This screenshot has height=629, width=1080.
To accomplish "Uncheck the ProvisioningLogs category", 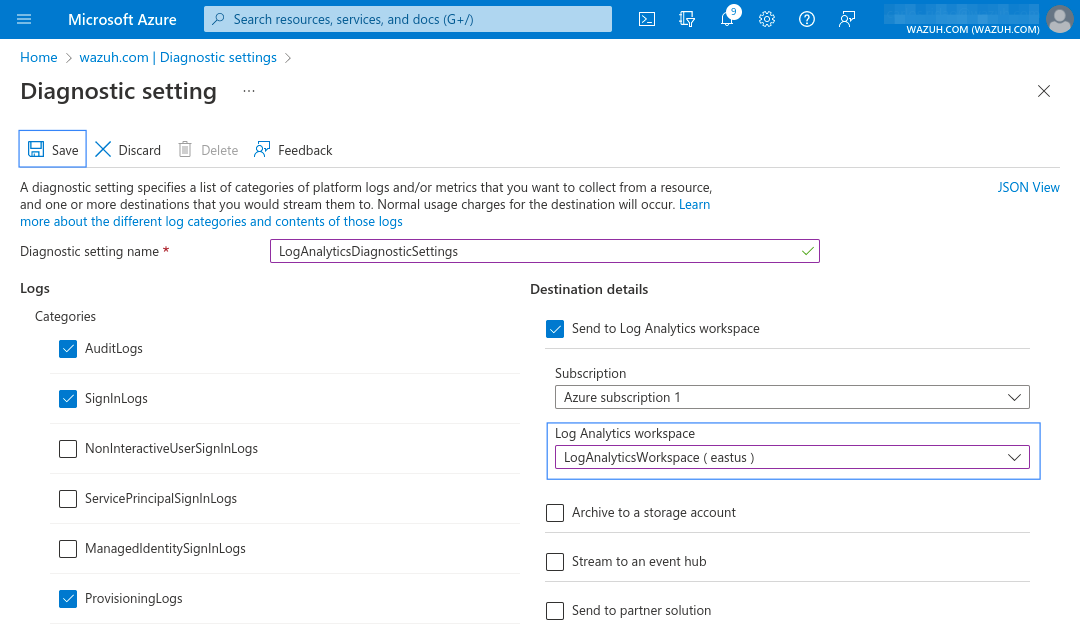I will click(x=68, y=599).
